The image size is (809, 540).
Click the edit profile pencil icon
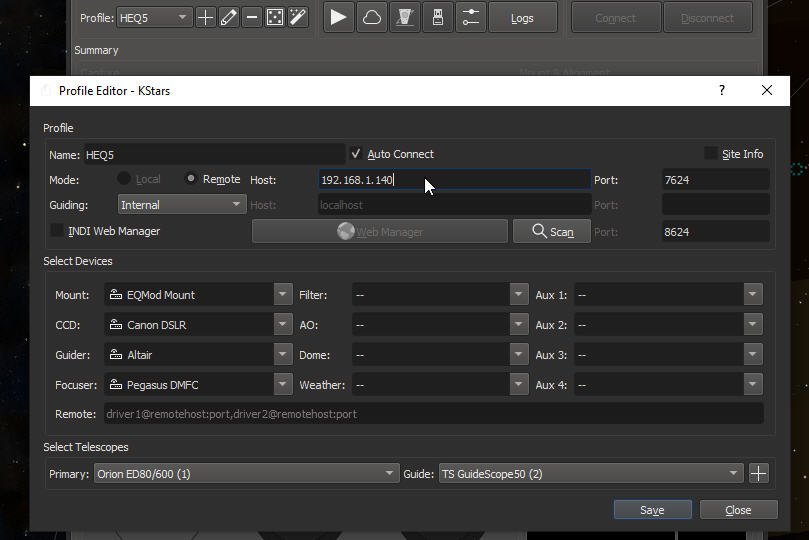tap(228, 18)
